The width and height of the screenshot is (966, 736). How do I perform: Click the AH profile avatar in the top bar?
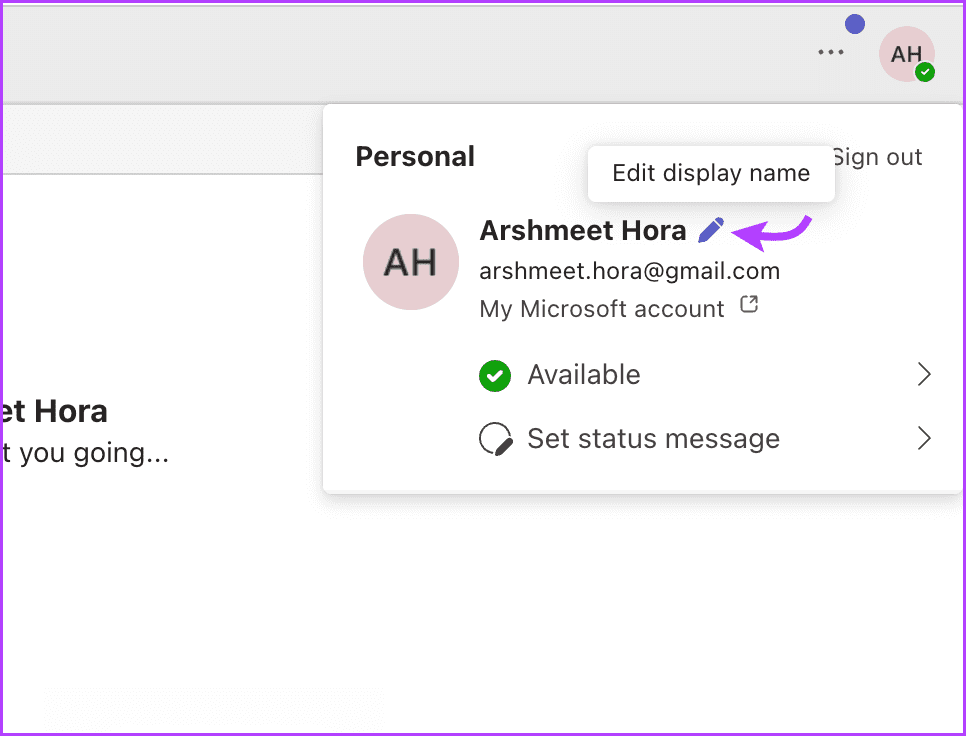click(x=905, y=54)
